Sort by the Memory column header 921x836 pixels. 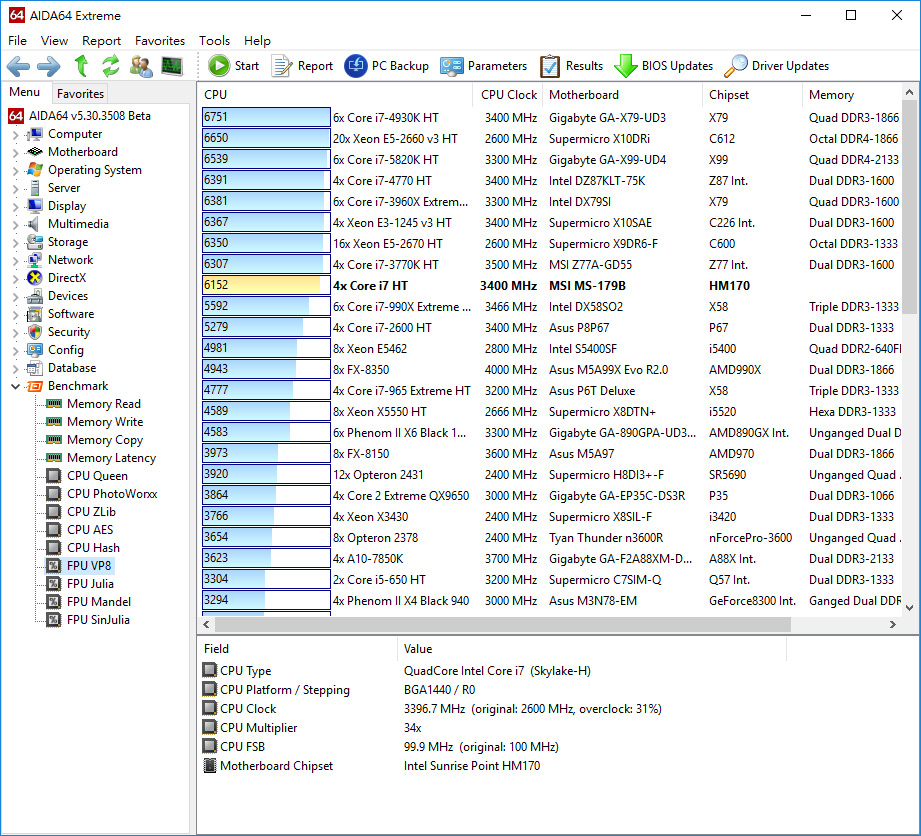tap(852, 95)
